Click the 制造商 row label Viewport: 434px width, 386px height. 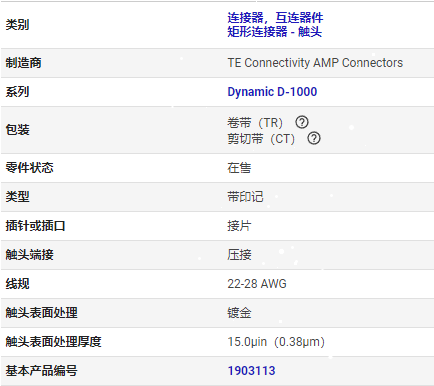23,63
